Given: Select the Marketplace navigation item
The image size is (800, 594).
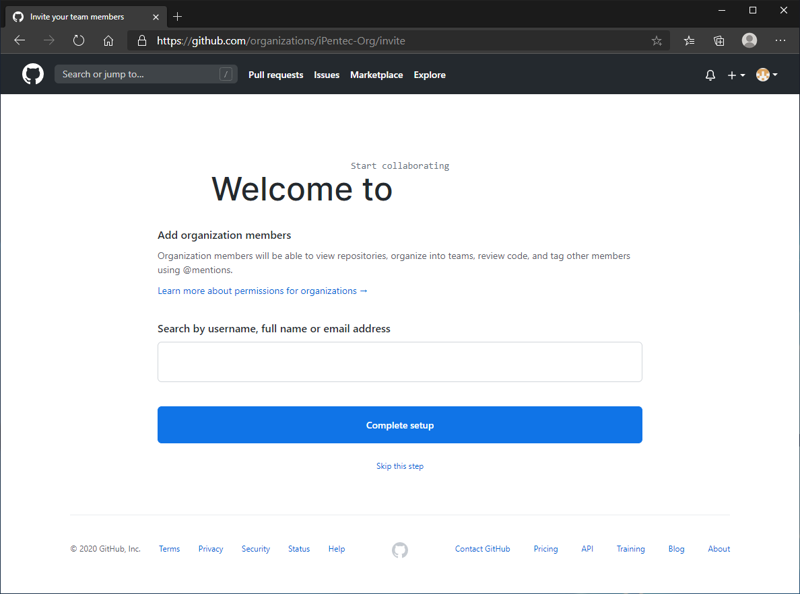Looking at the screenshot, I should pyautogui.click(x=376, y=74).
